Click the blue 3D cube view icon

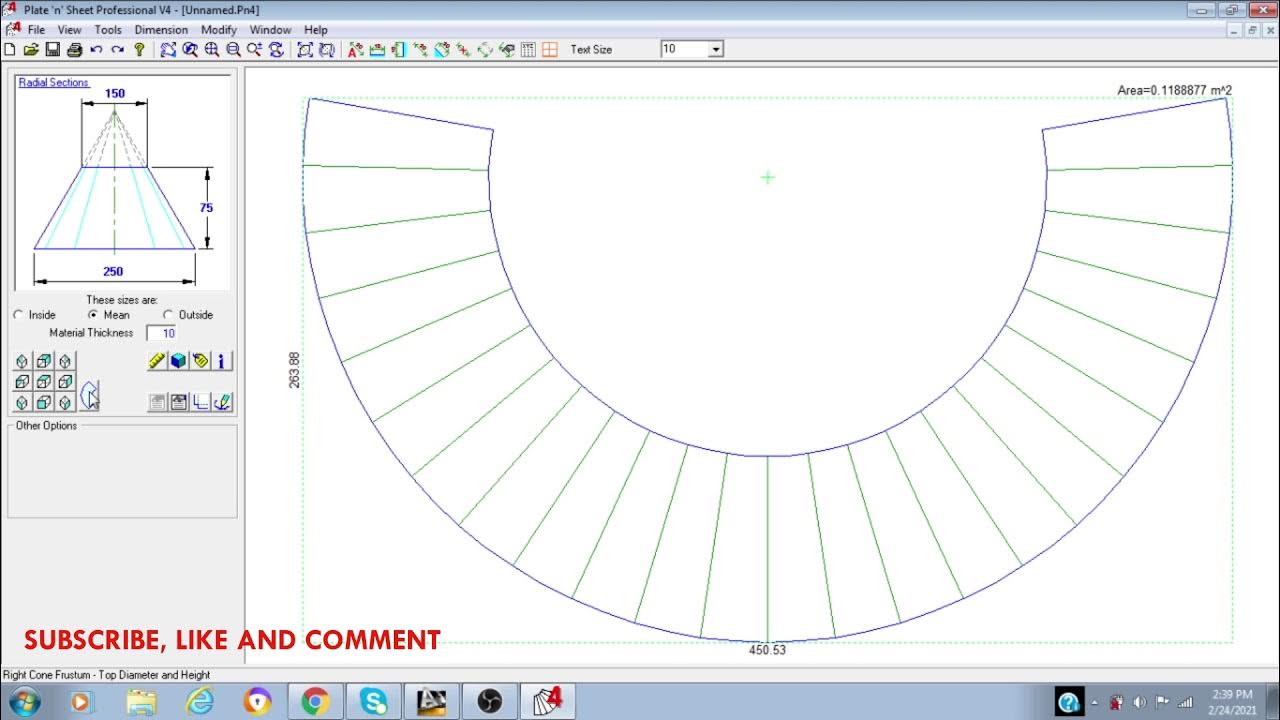178,361
